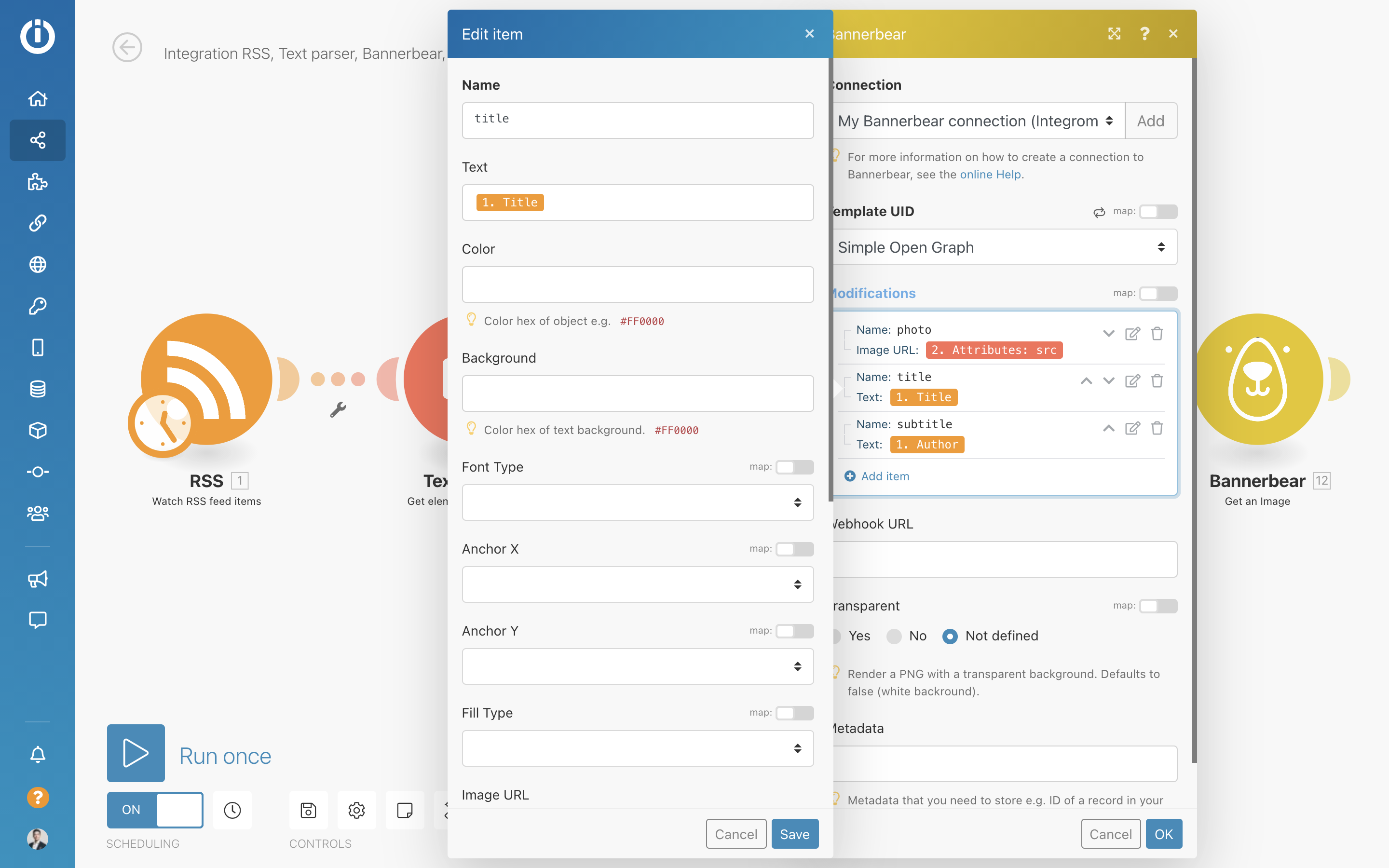Click the edit pencil icon for title modification
Image resolution: width=1389 pixels, height=868 pixels.
(1132, 381)
